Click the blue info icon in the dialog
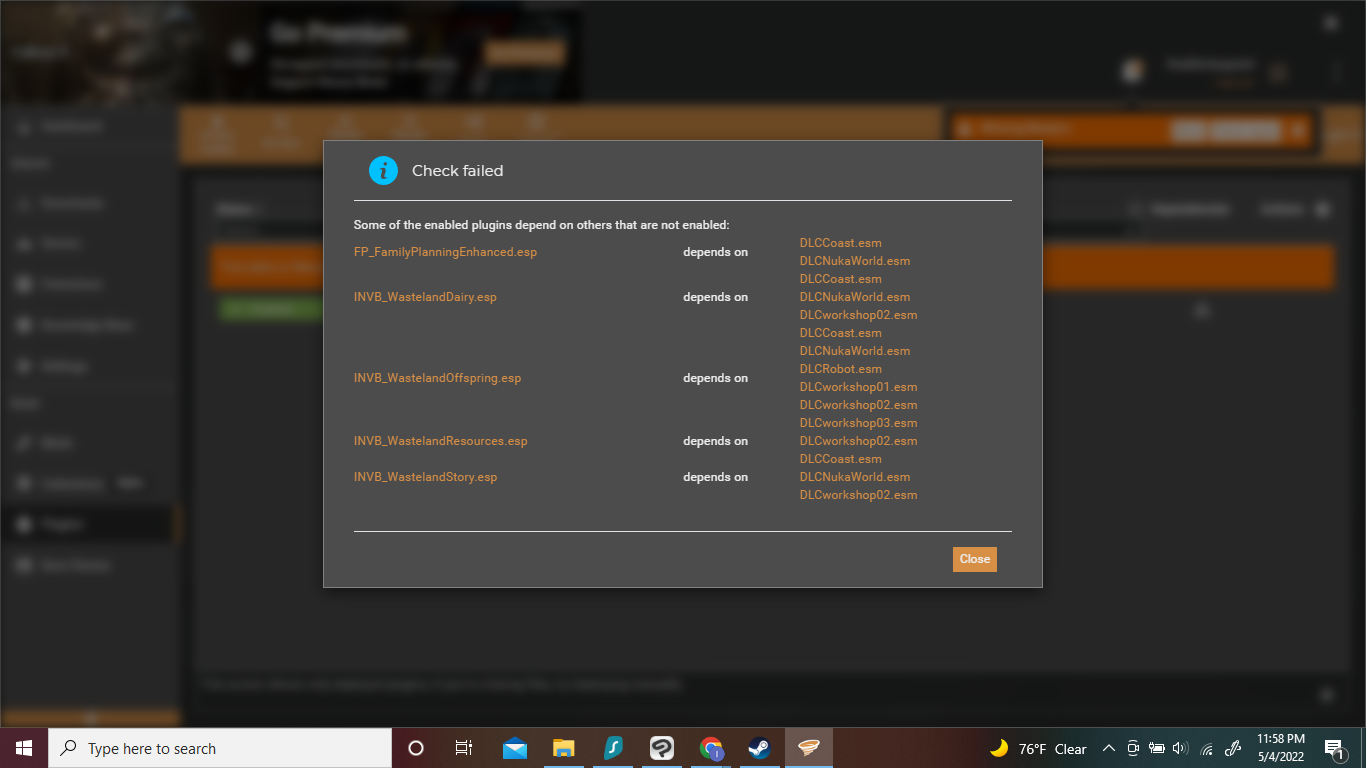Screen dimensions: 1366x768 [383, 170]
